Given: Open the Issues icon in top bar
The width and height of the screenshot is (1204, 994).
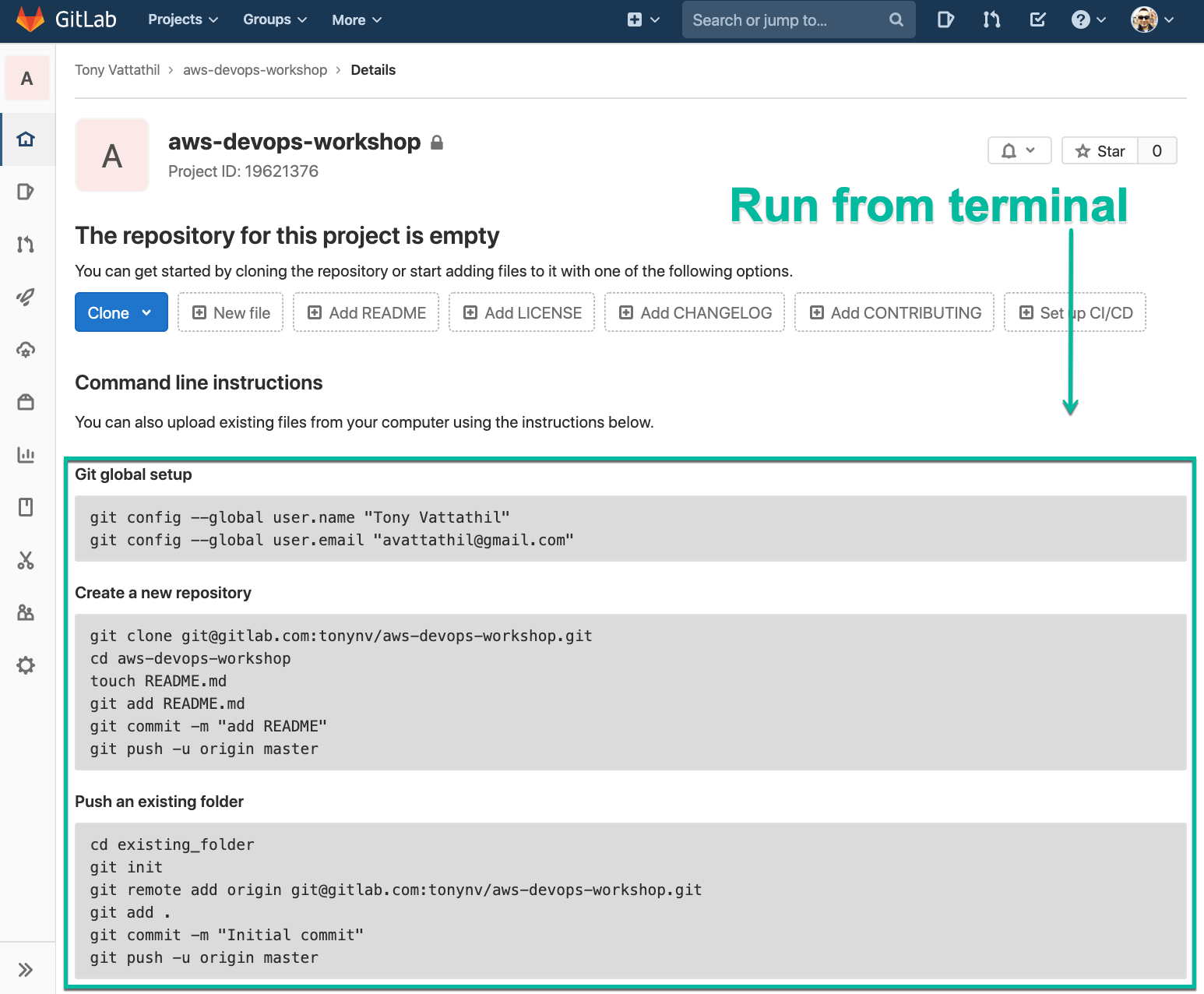Looking at the screenshot, I should [x=945, y=19].
